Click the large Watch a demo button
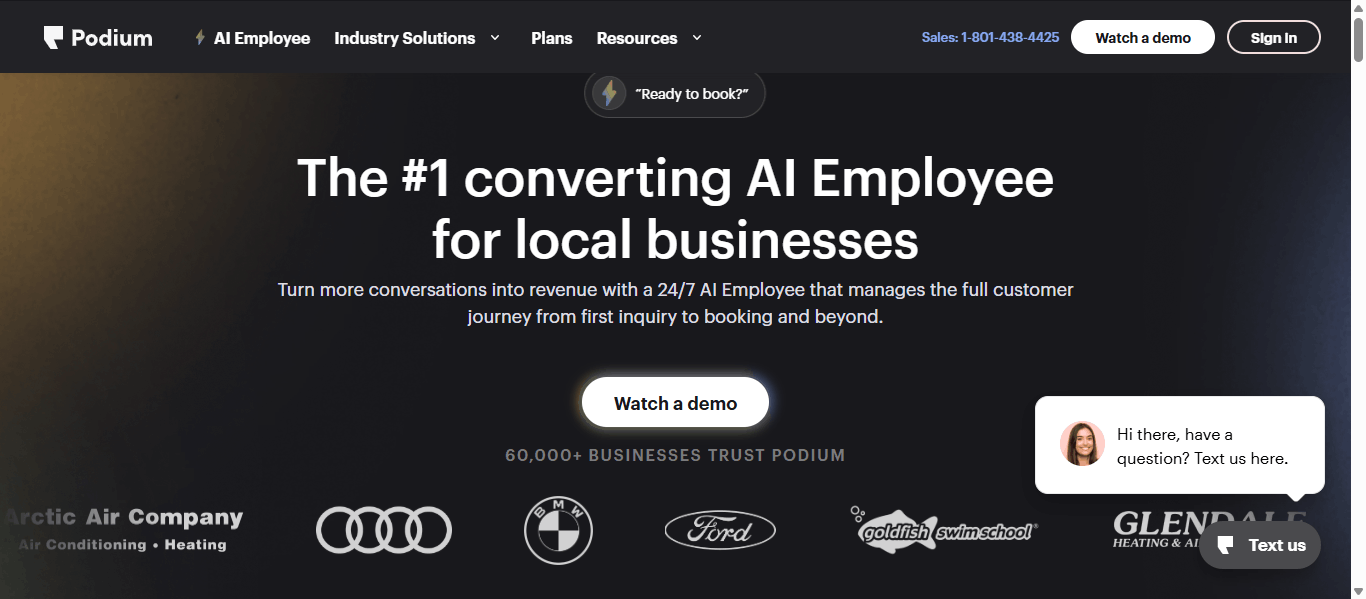Viewport: 1366px width, 599px height. tap(675, 403)
